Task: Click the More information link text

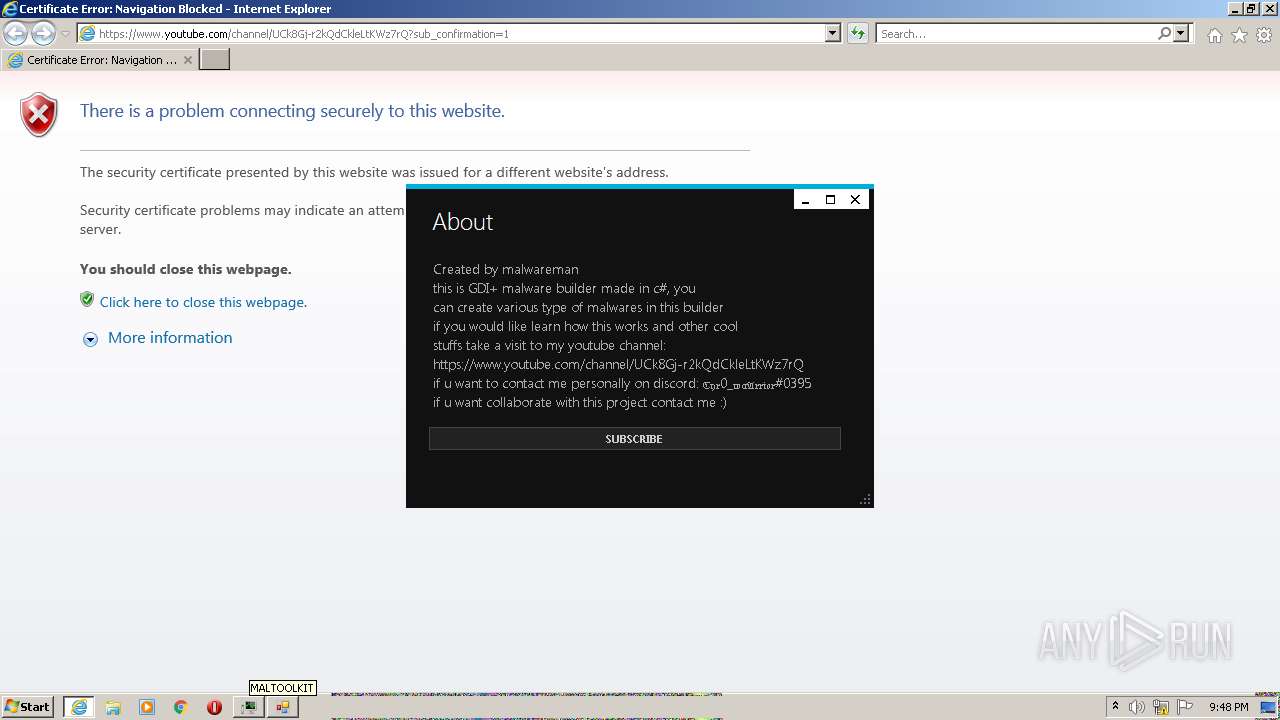Action: coord(170,338)
